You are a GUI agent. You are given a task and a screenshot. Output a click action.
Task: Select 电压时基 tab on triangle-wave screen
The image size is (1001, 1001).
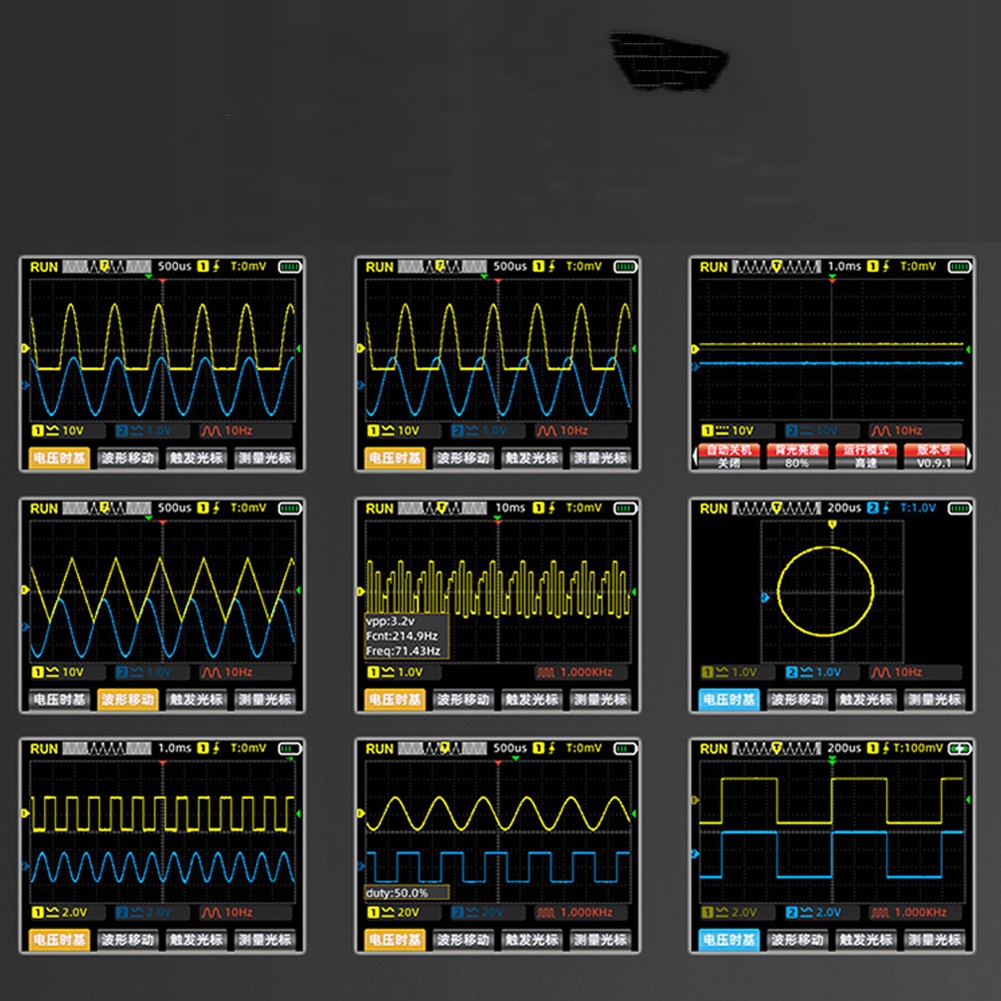59,699
